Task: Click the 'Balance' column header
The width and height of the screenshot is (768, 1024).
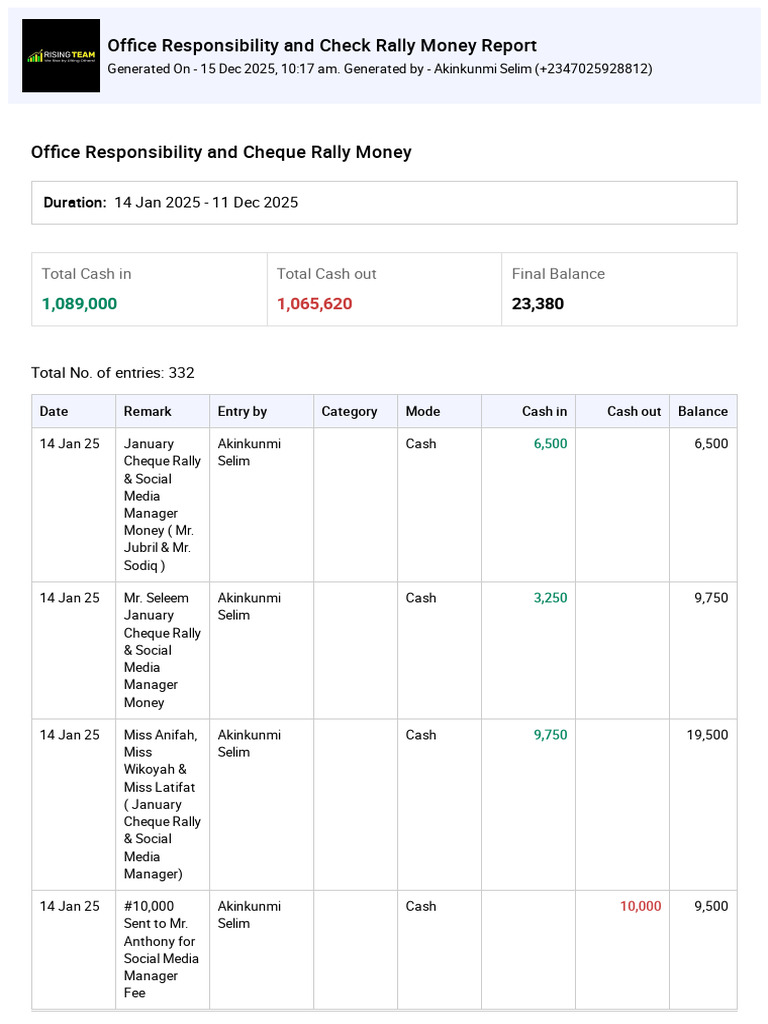Action: 703,411
